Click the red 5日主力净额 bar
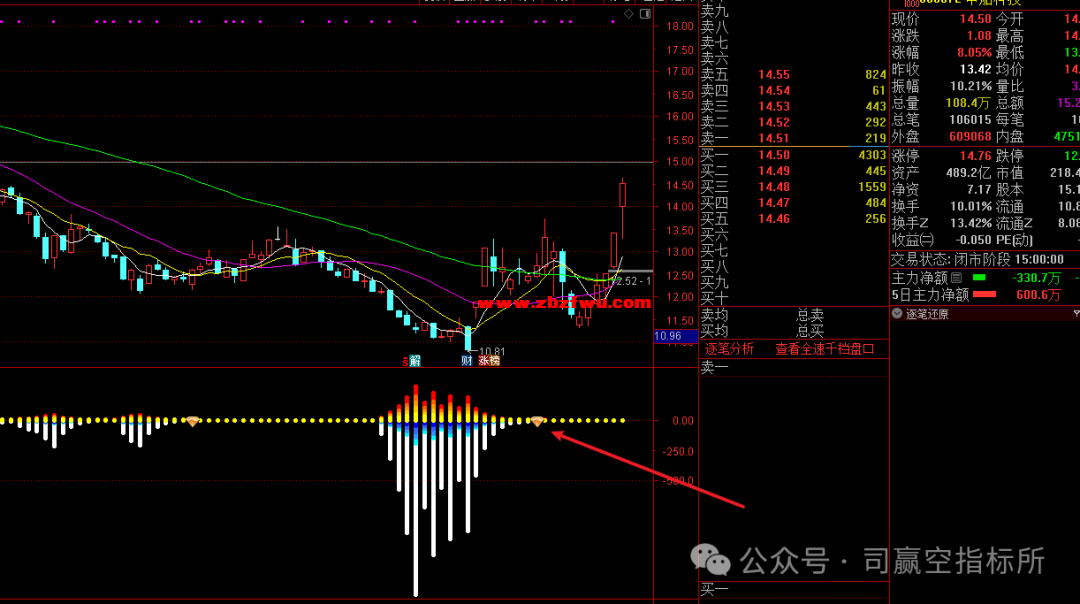 (x=984, y=294)
